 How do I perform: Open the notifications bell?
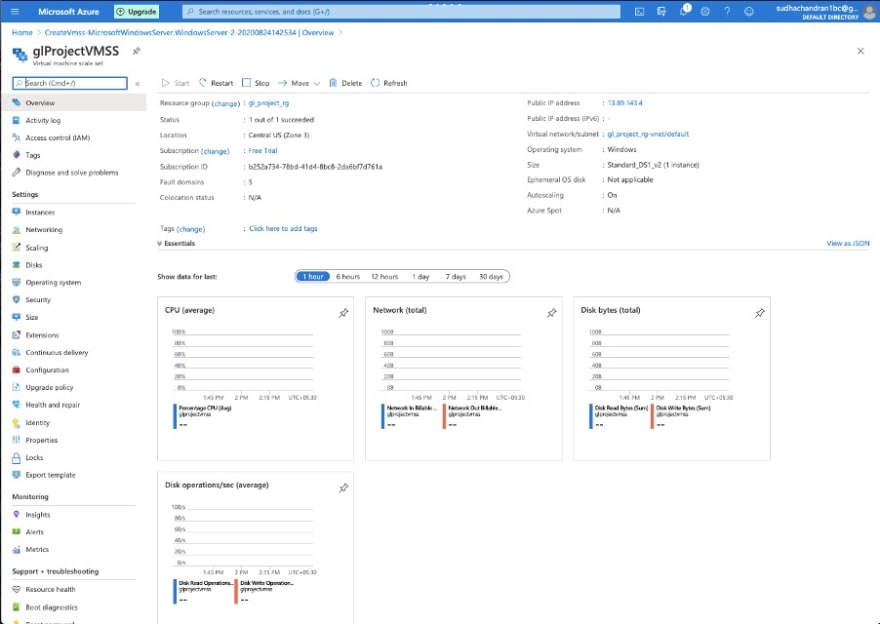[x=684, y=11]
